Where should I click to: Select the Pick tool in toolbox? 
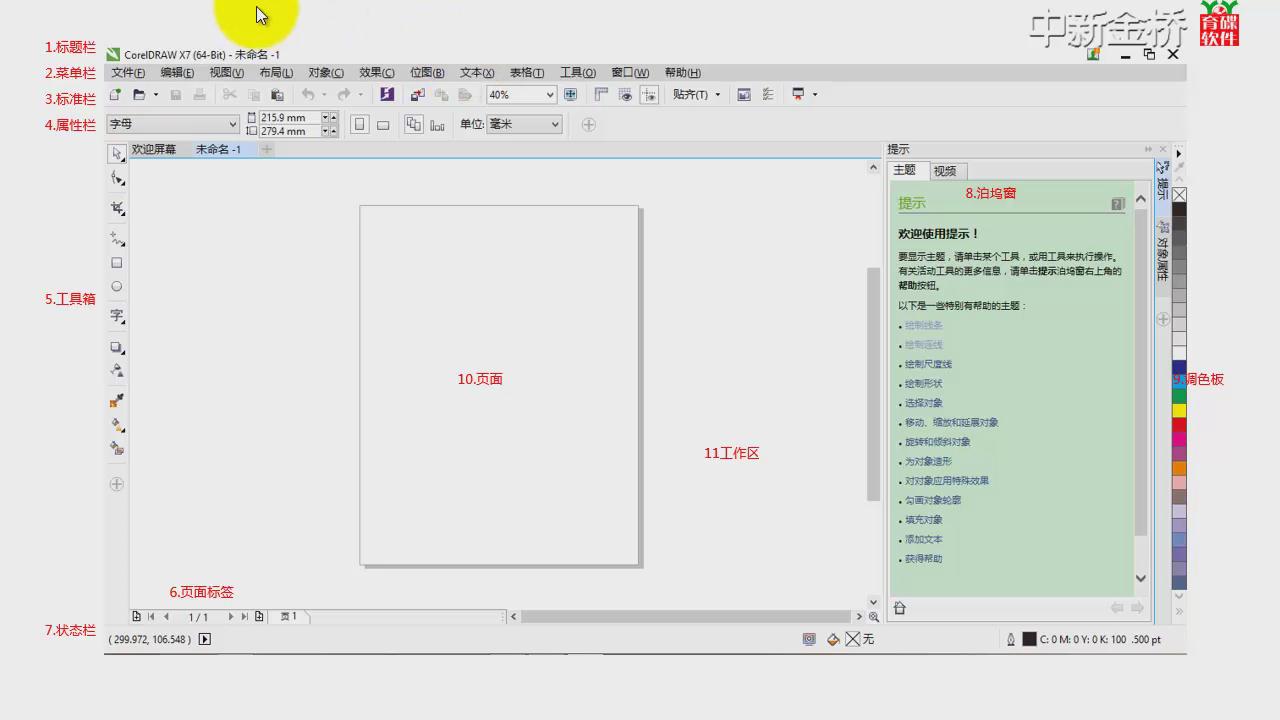click(x=117, y=154)
